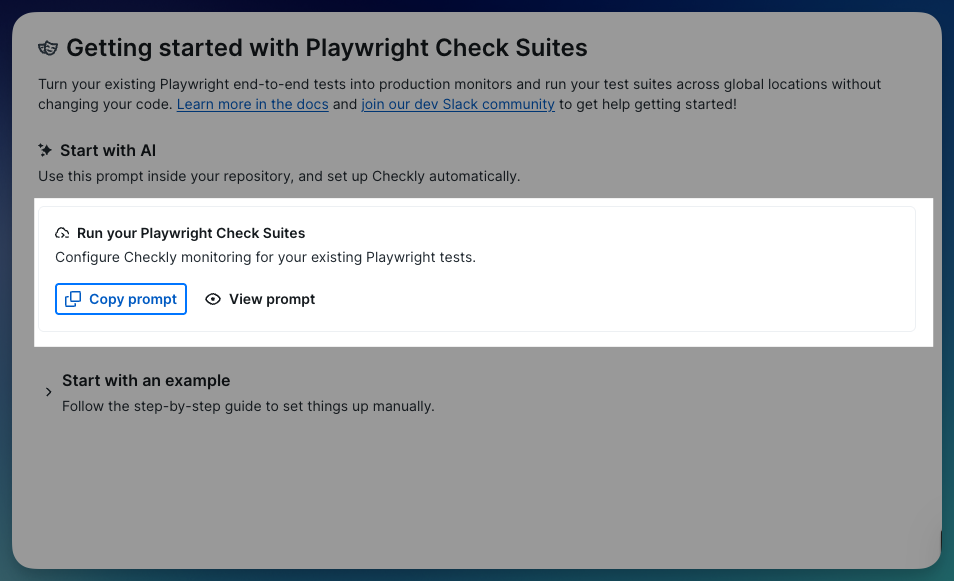Expand the chevron beside Start with an example
The image size is (954, 581).
point(48,392)
